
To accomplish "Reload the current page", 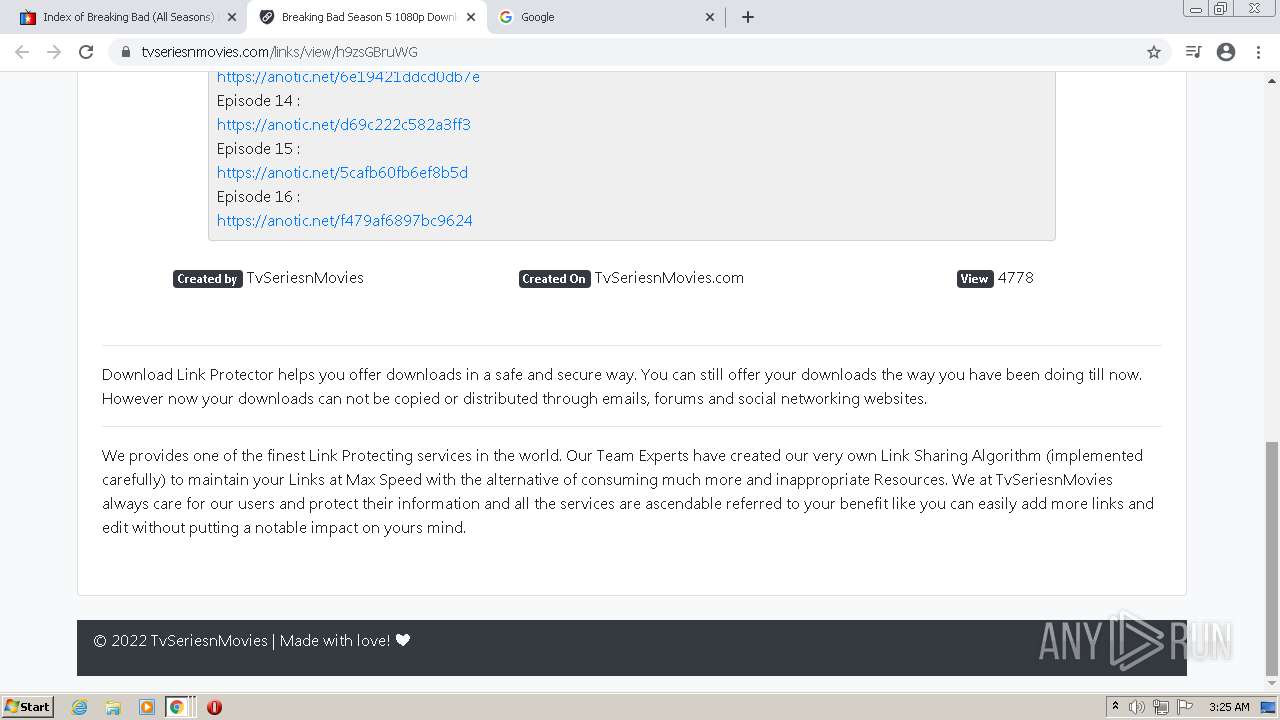I will pyautogui.click(x=86, y=52).
